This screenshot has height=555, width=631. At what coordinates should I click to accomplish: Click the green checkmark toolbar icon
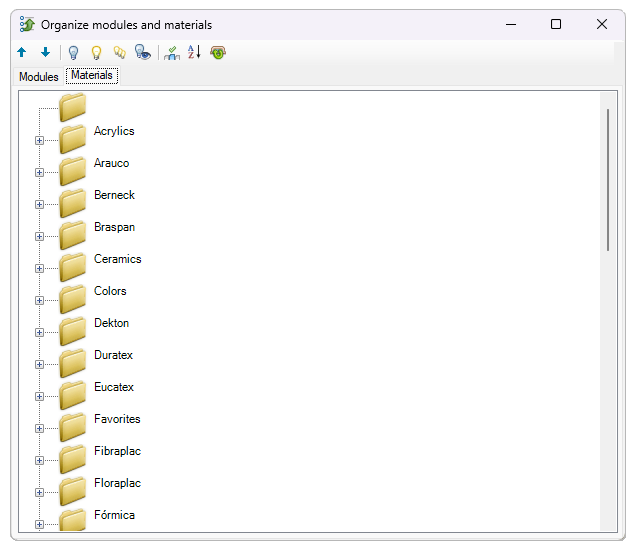[172, 52]
